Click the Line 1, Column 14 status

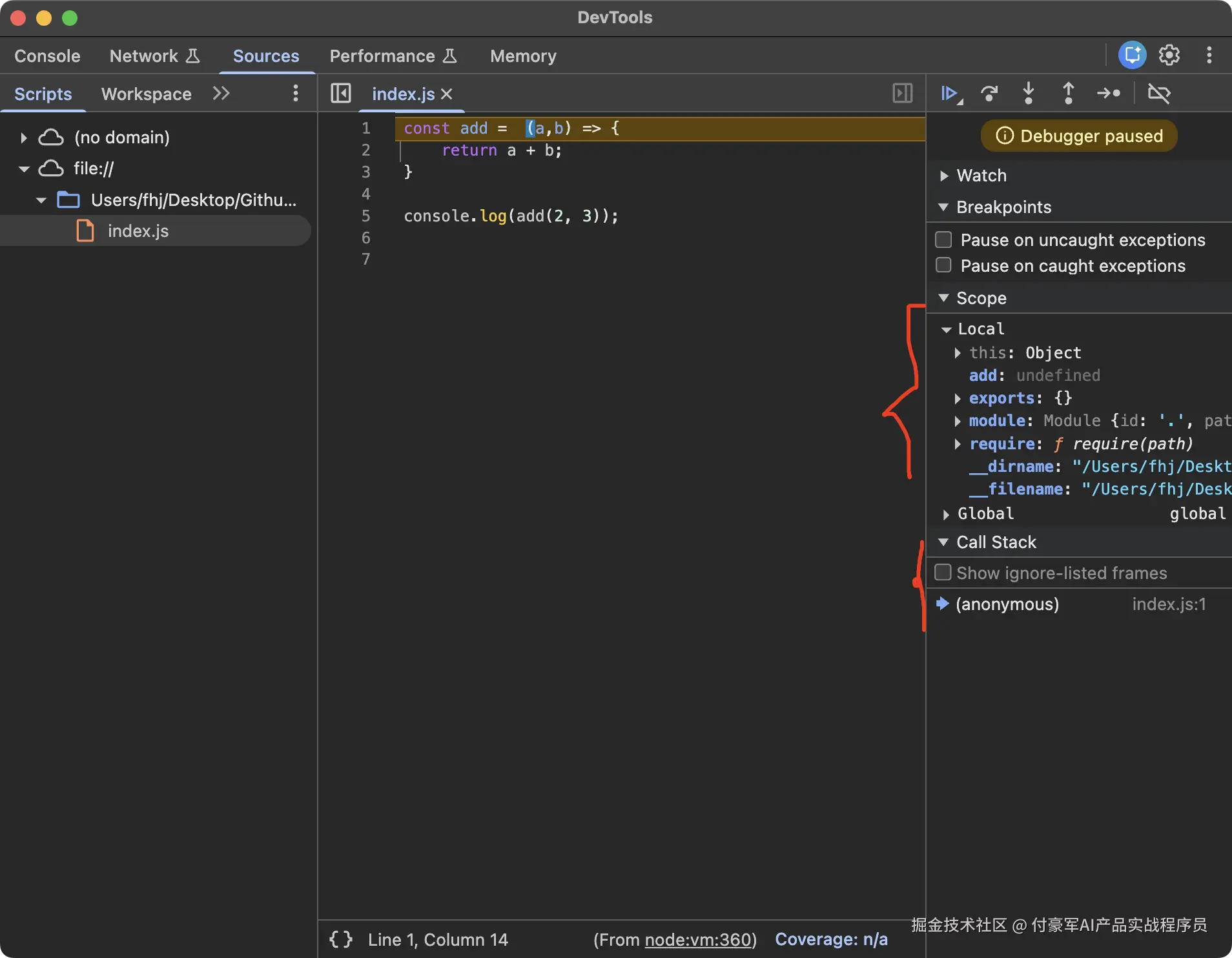(x=438, y=940)
